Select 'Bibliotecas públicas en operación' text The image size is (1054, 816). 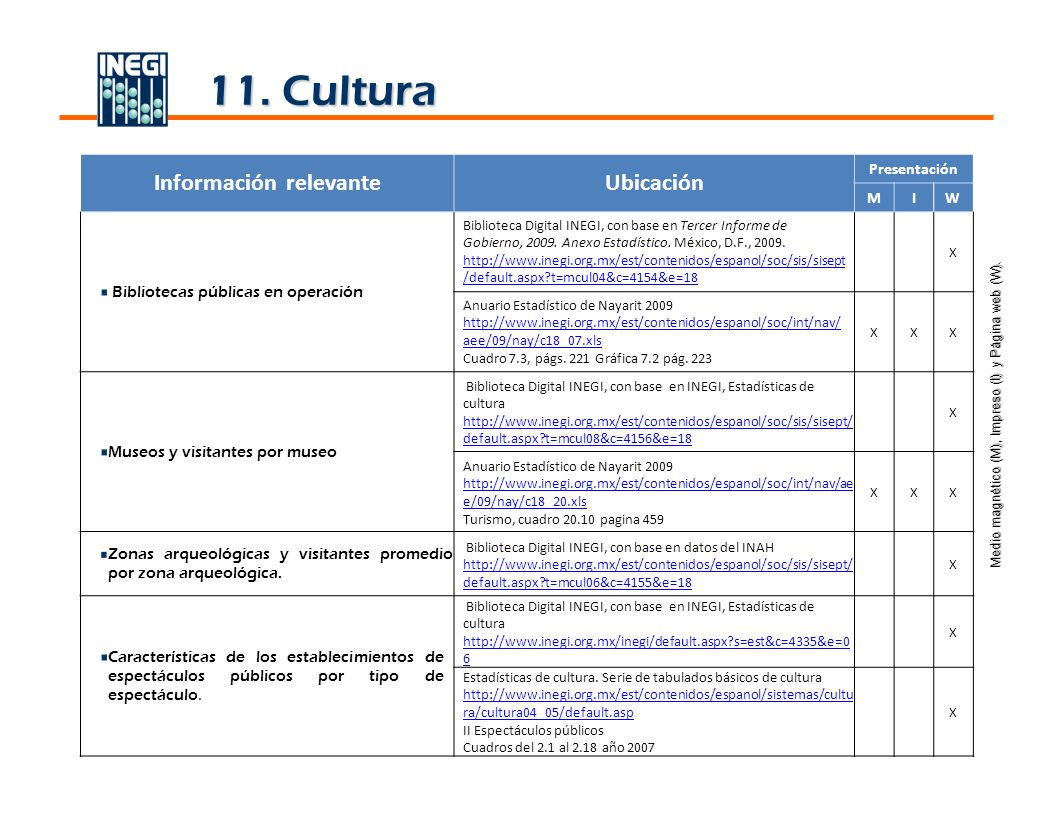(x=237, y=292)
